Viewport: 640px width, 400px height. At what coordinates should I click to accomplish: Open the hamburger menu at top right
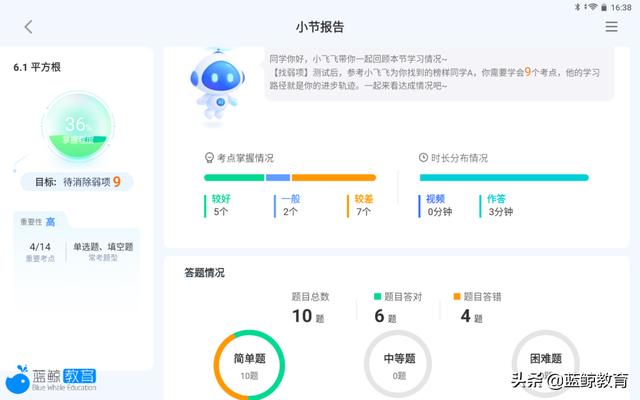coord(611,27)
